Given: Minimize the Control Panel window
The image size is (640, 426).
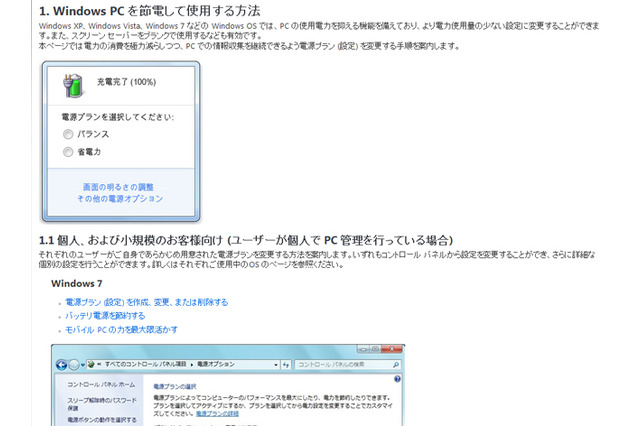Looking at the screenshot, I should [363, 349].
